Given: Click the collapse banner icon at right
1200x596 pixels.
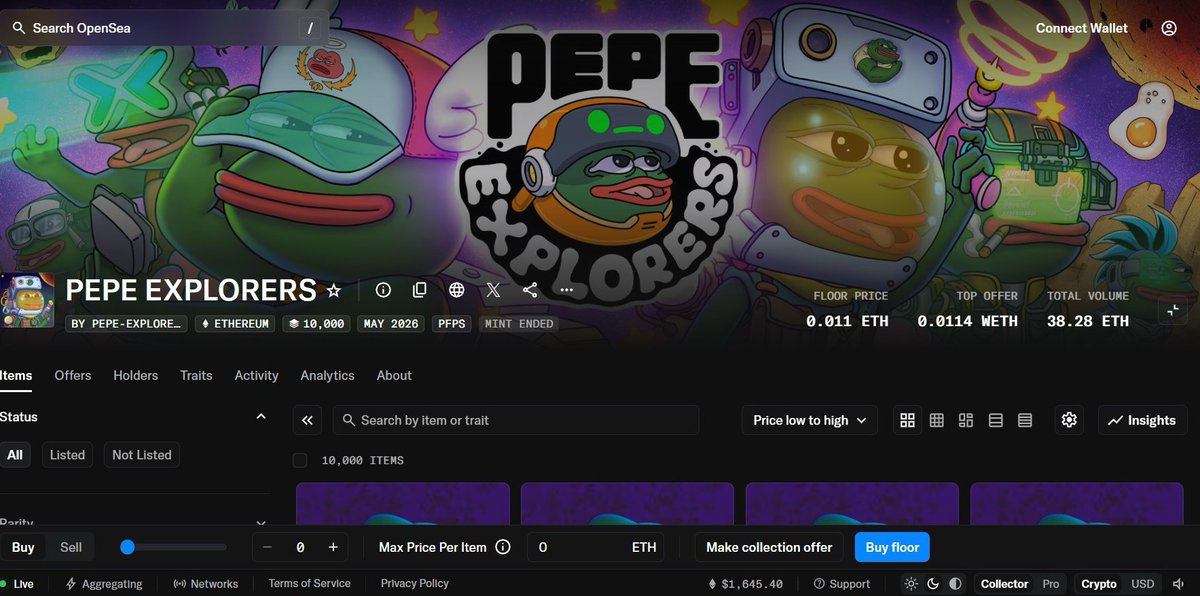Looking at the screenshot, I should click(1173, 310).
